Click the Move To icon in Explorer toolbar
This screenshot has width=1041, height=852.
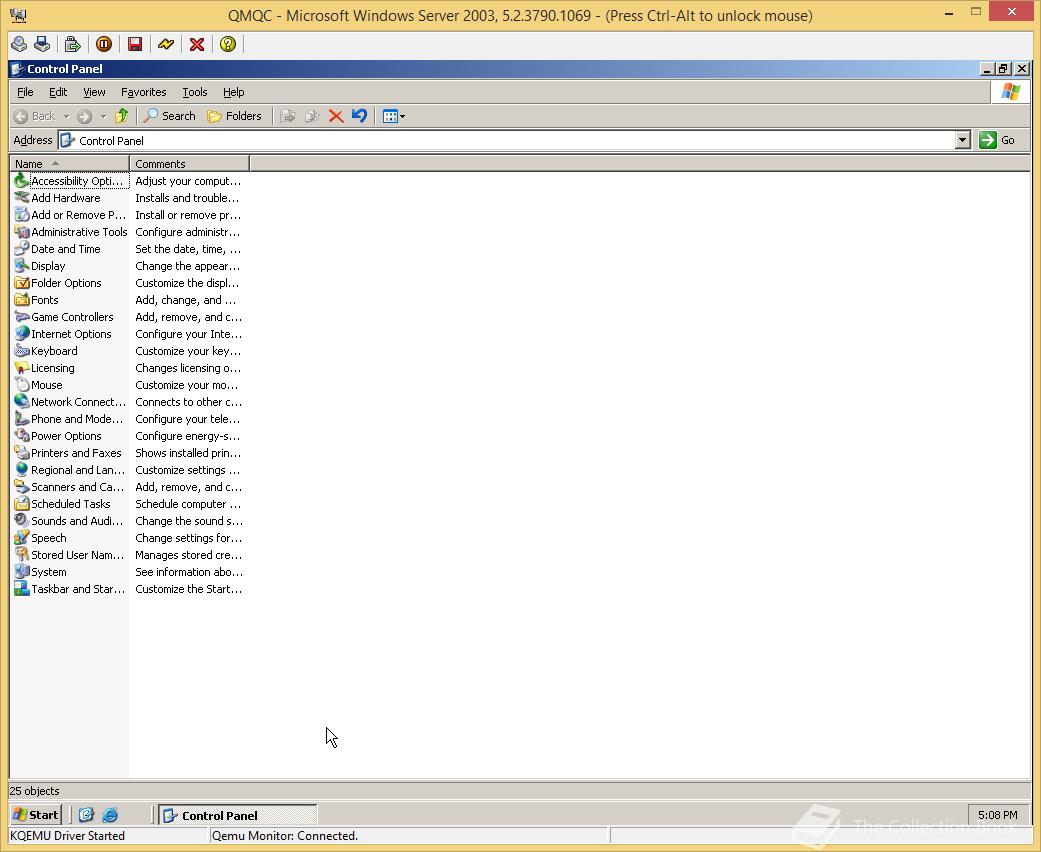click(287, 116)
